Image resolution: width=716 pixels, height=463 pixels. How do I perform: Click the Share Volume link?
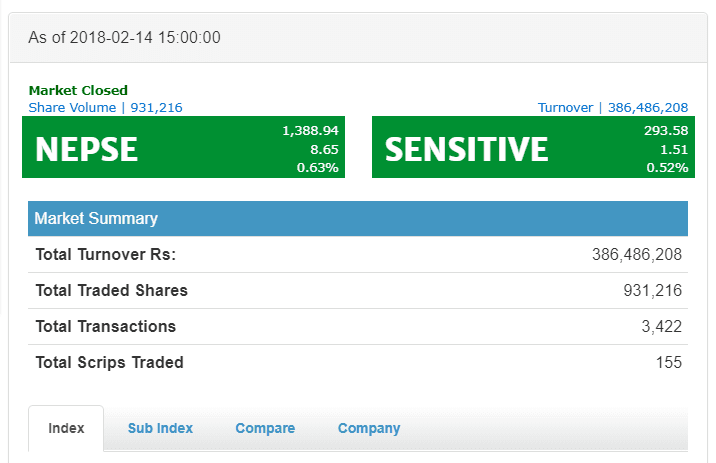click(x=105, y=107)
